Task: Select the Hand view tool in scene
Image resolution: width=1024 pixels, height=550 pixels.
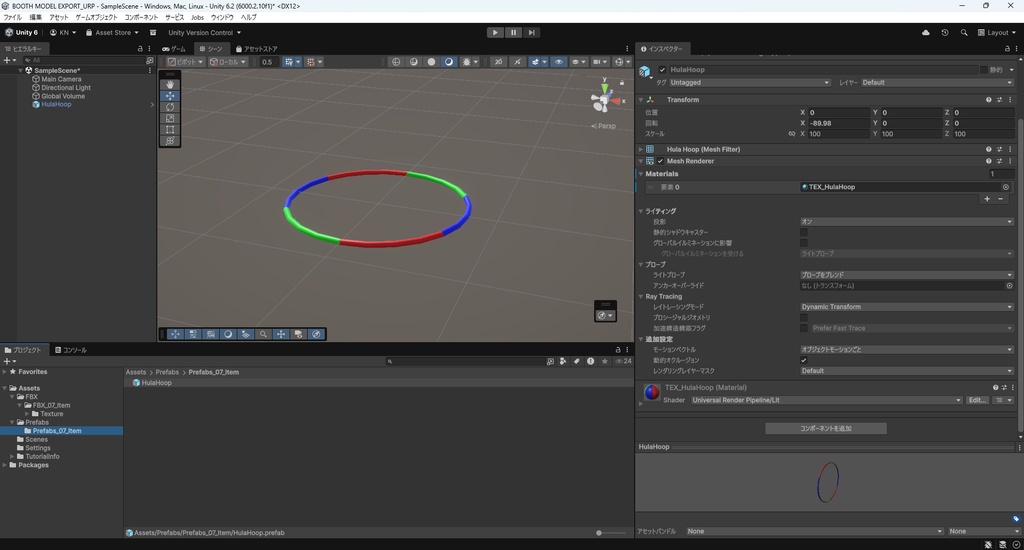Action: 170,84
